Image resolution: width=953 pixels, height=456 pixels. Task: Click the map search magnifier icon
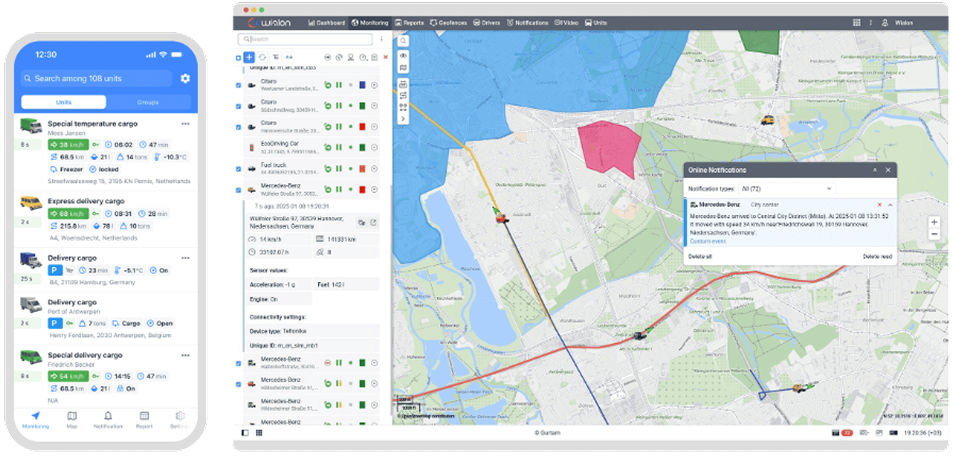(403, 41)
